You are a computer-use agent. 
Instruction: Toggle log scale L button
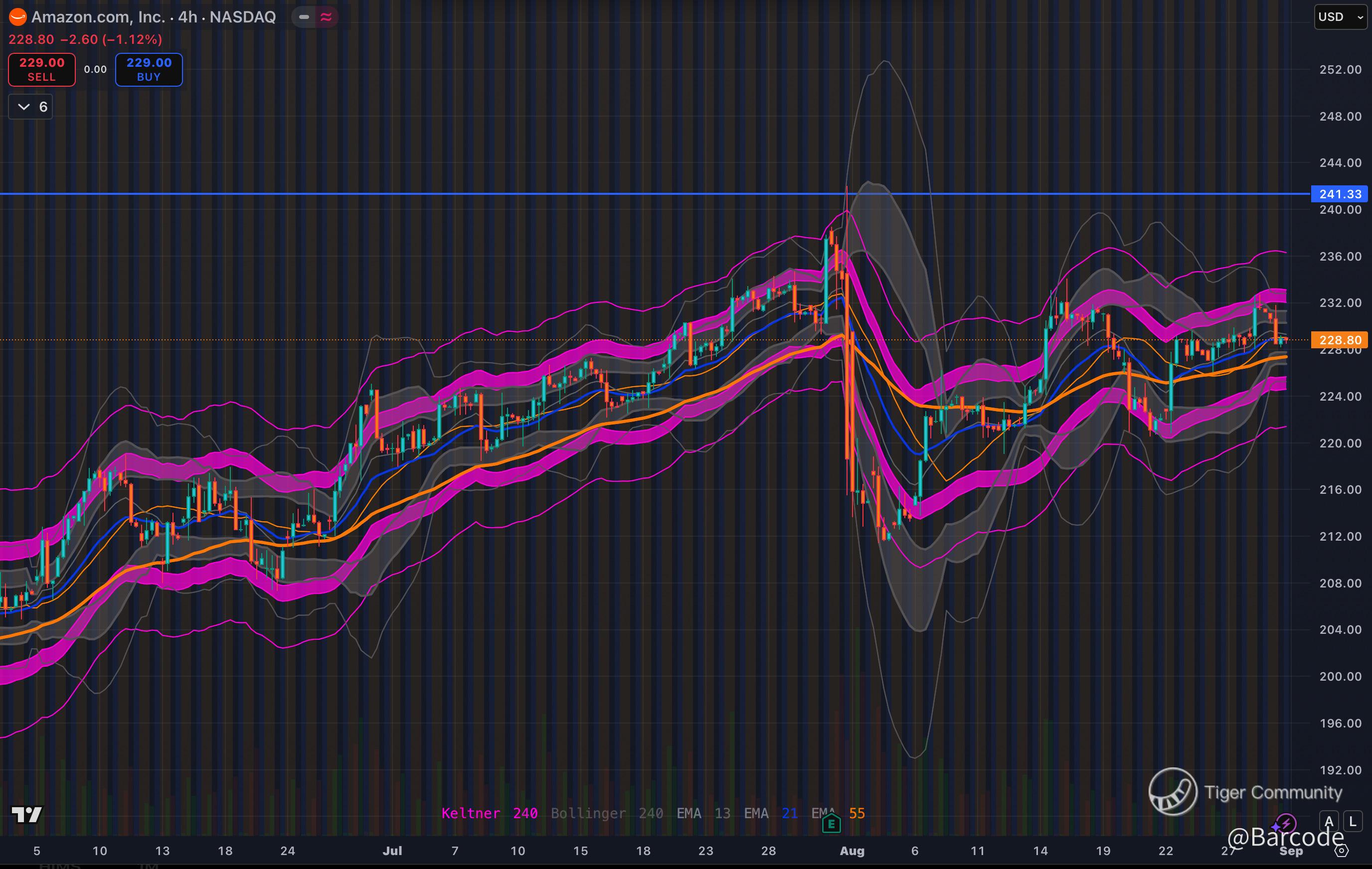tap(1353, 822)
